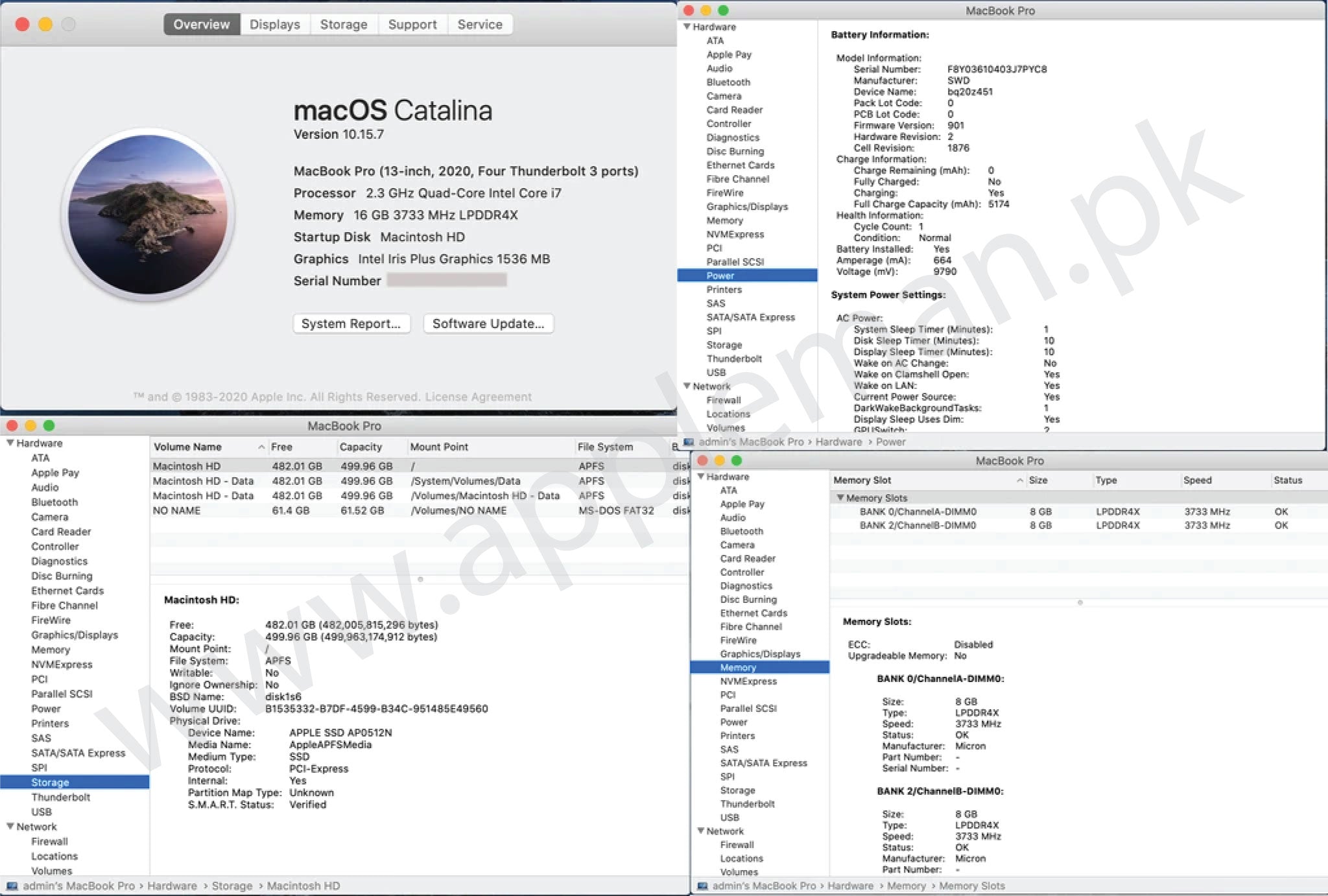The height and width of the screenshot is (896, 1328).
Task: Open the Service tab
Action: point(480,24)
